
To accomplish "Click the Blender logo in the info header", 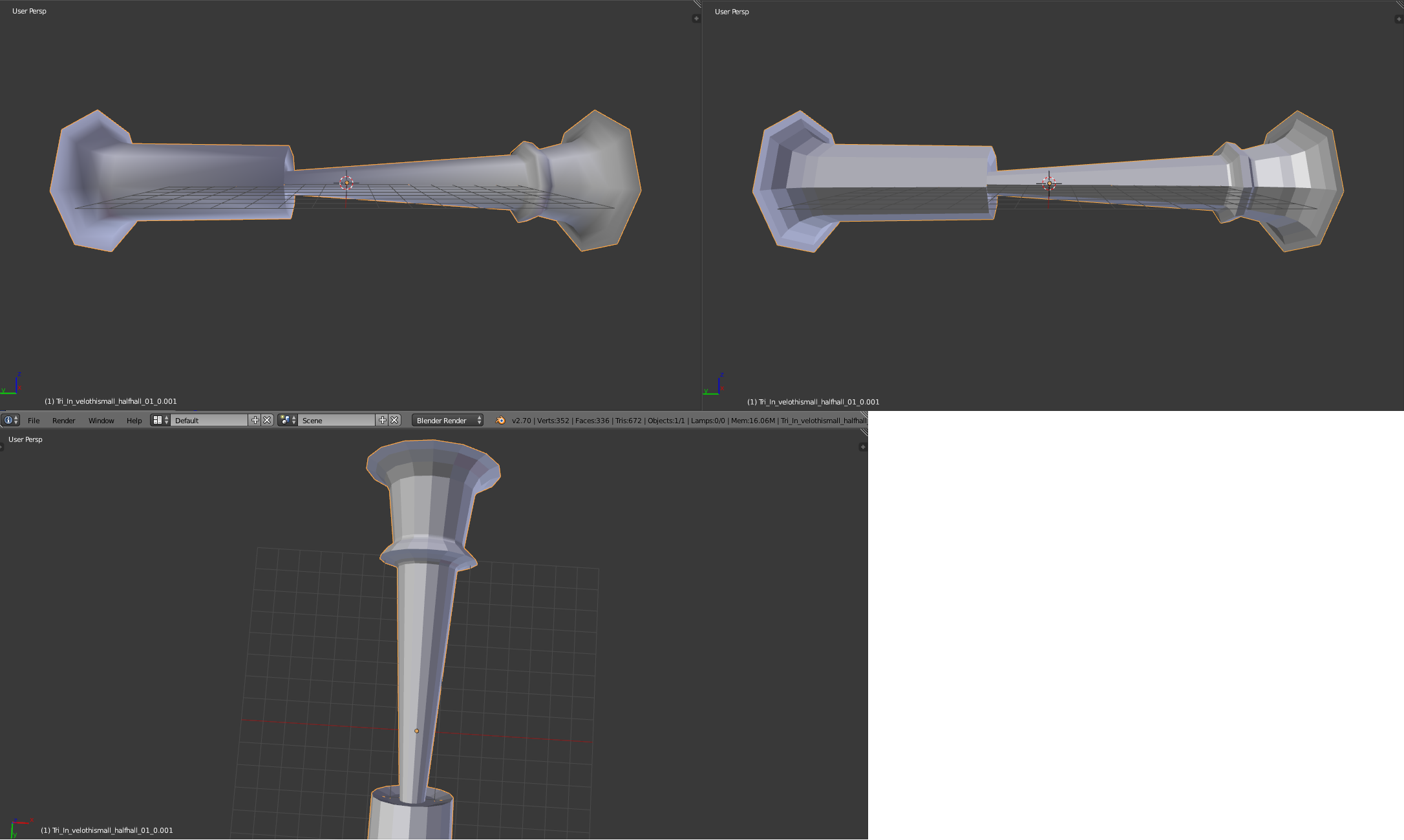I will click(500, 420).
